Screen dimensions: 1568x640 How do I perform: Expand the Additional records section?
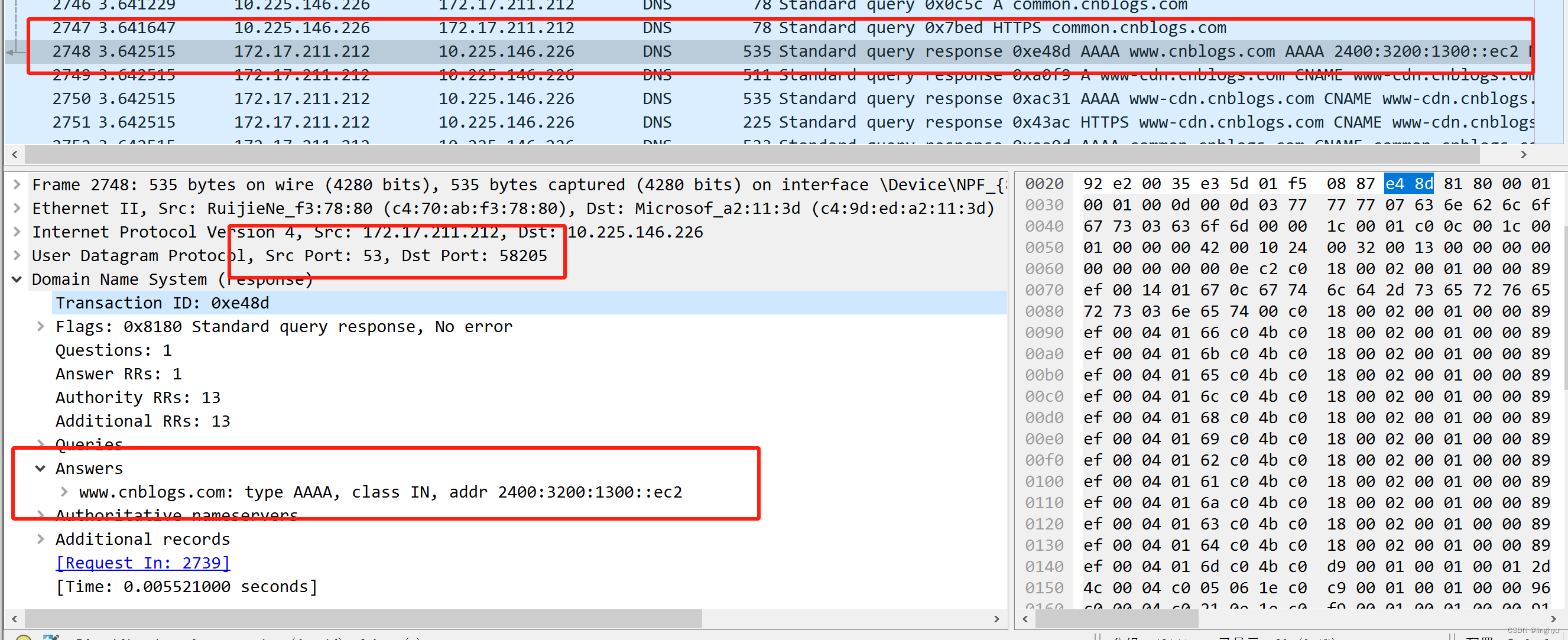(40, 539)
